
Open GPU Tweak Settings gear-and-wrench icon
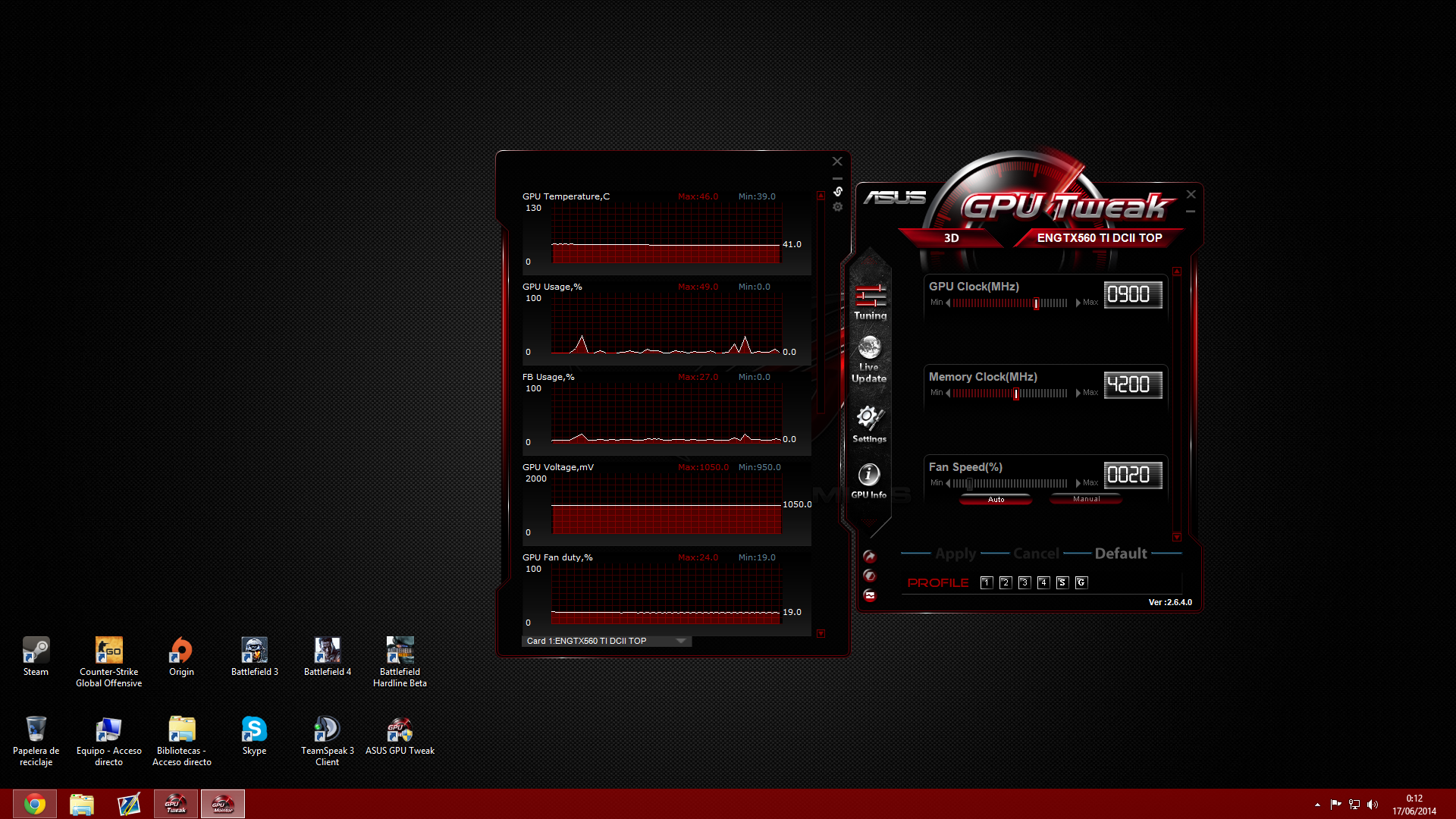point(869,422)
